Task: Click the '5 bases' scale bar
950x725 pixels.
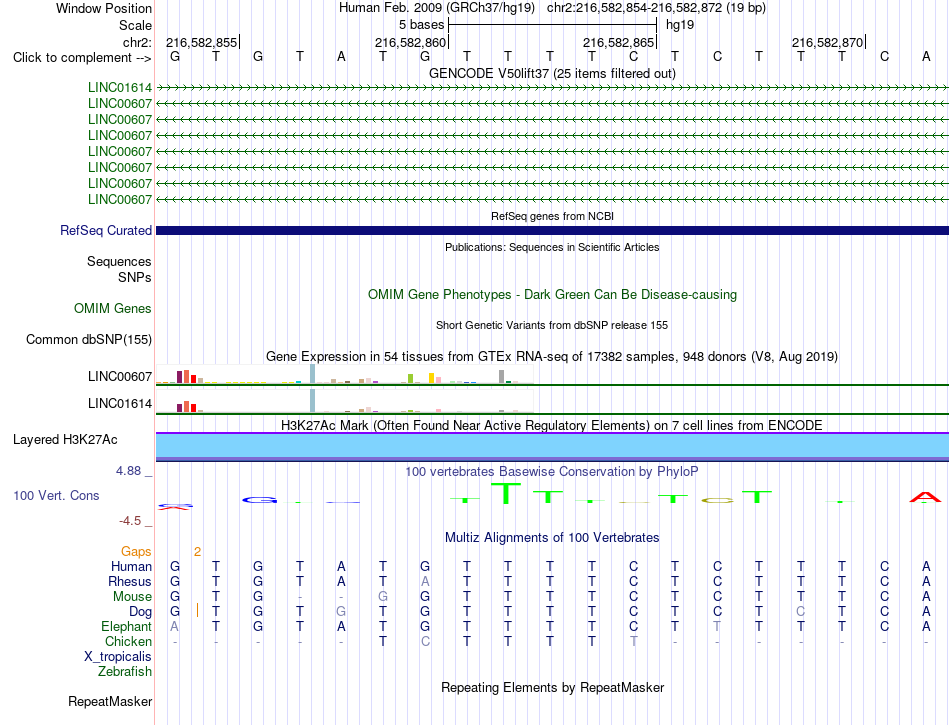Action: point(553,25)
